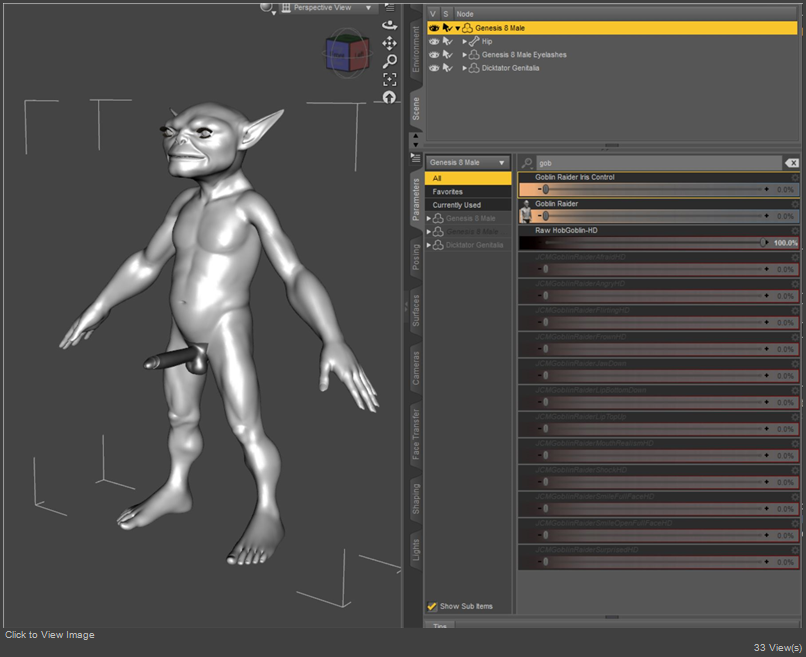Select the Currently Used filter
Viewport: 806px width, 657px height.
pyautogui.click(x=468, y=205)
